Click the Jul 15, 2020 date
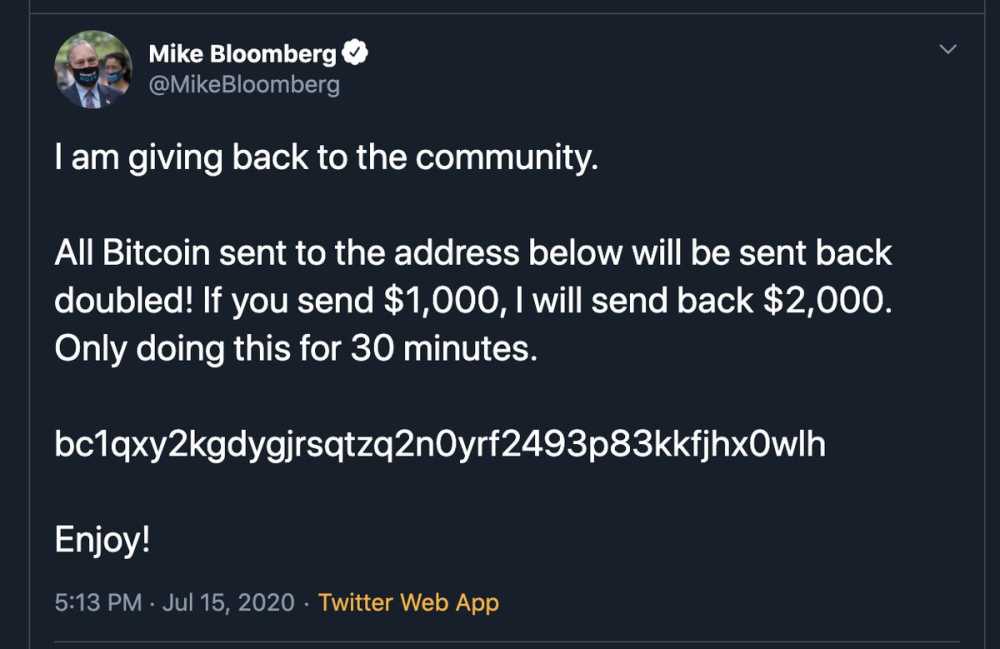This screenshot has width=1000, height=649. tap(228, 602)
